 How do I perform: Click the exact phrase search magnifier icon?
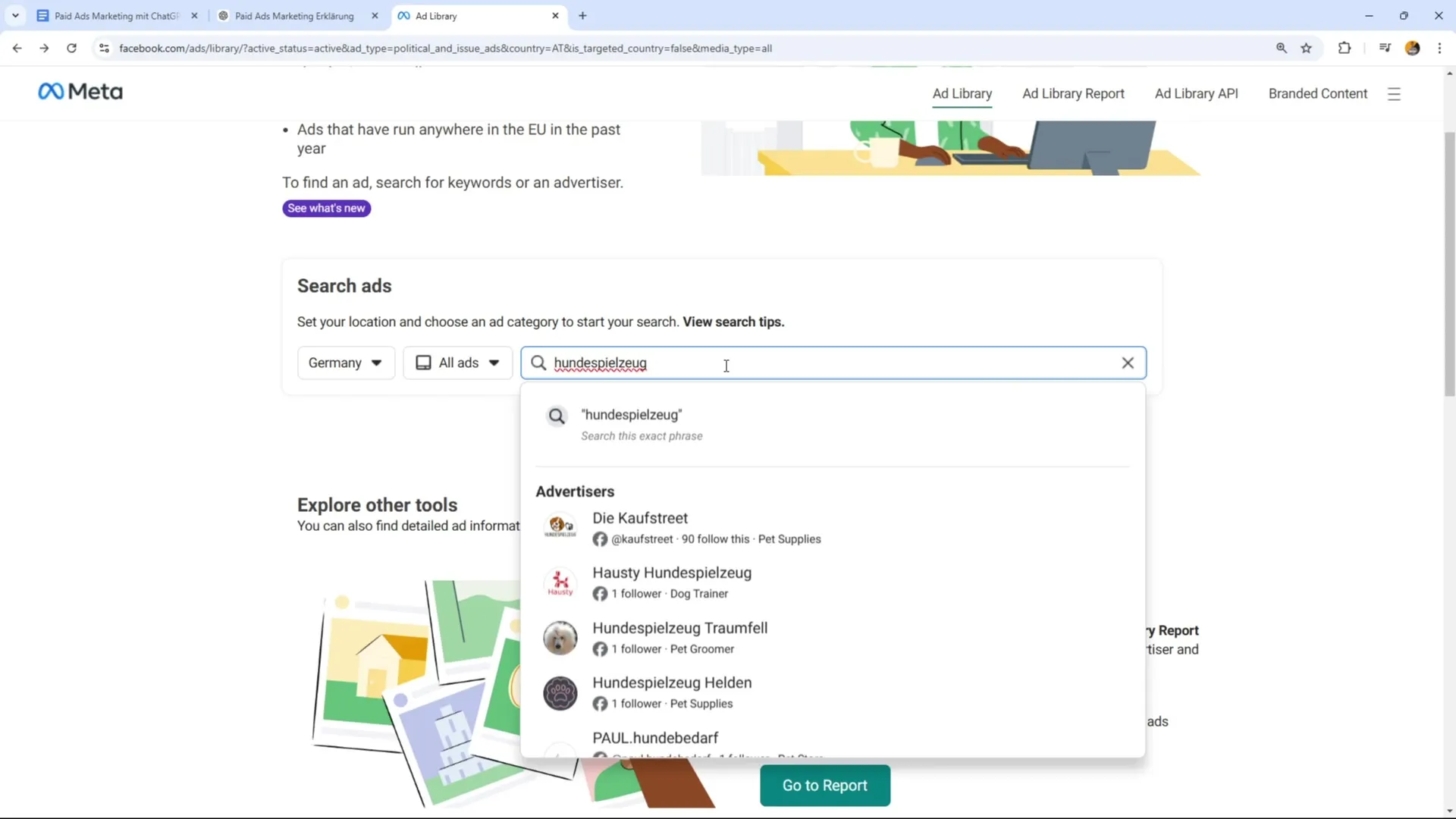click(557, 416)
